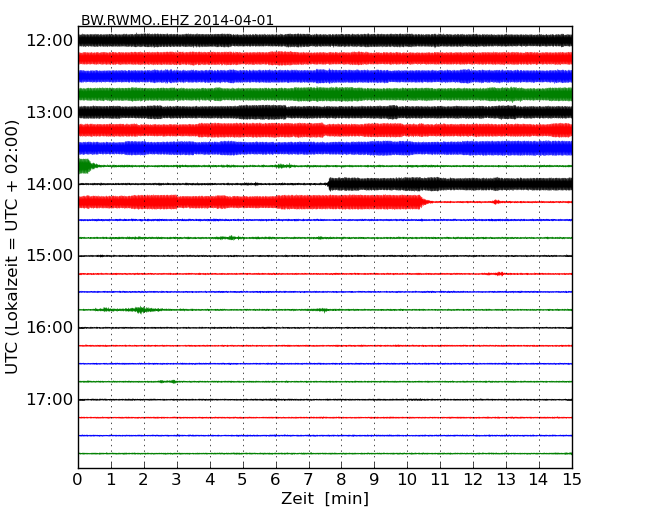Click the thick green 12:45 seismogram trace
Viewport: 650px width, 520px height.
tap(325, 95)
